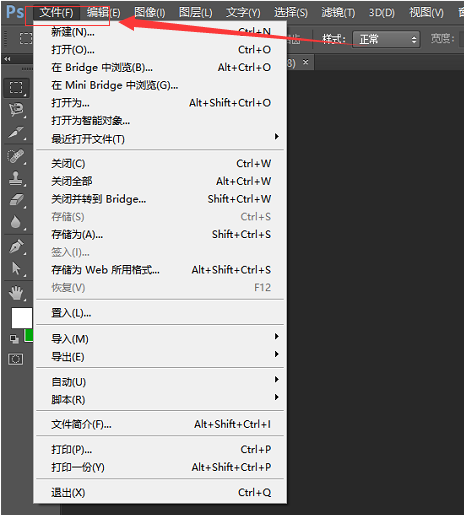This screenshot has width=464, height=515.
Task: Select the Rectangular Marquee tool
Action: pos(16,88)
